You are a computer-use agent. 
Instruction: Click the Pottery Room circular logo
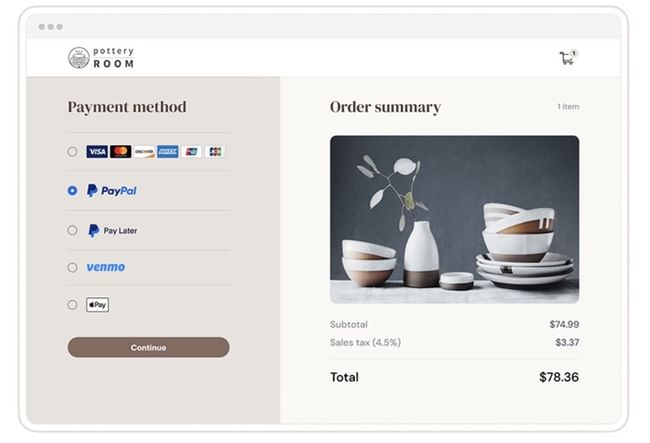point(78,58)
